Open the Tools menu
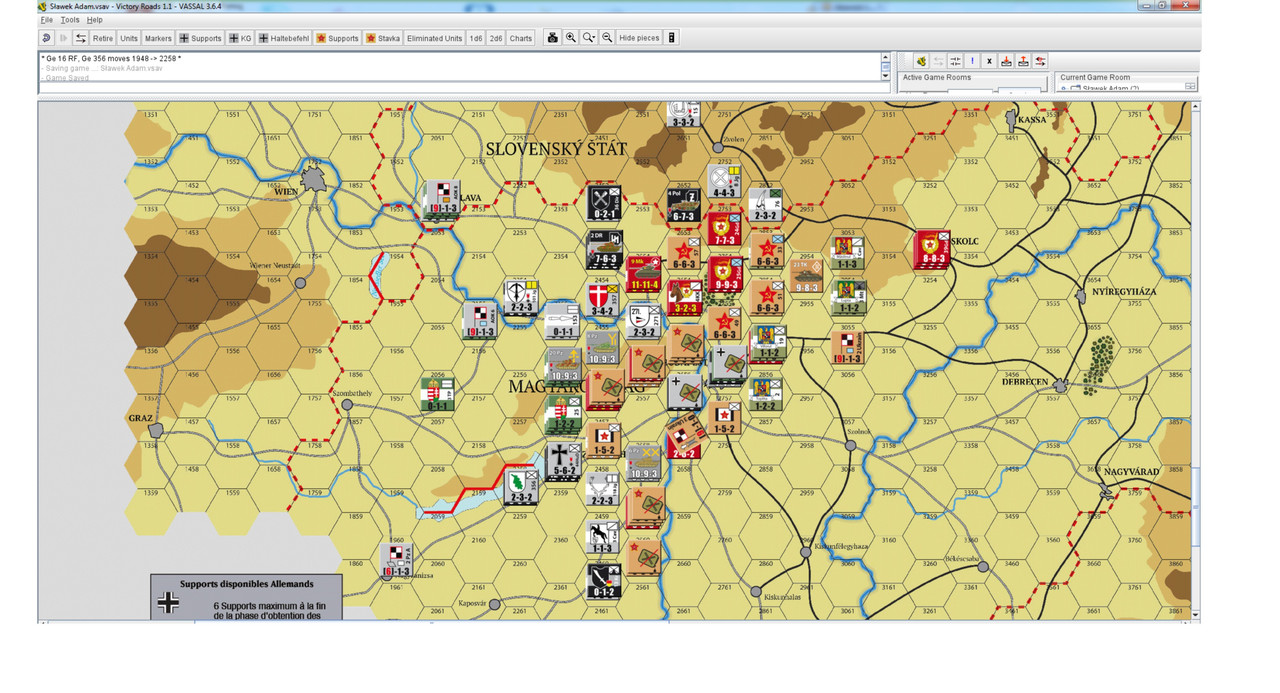The width and height of the screenshot is (1280, 693). point(70,20)
